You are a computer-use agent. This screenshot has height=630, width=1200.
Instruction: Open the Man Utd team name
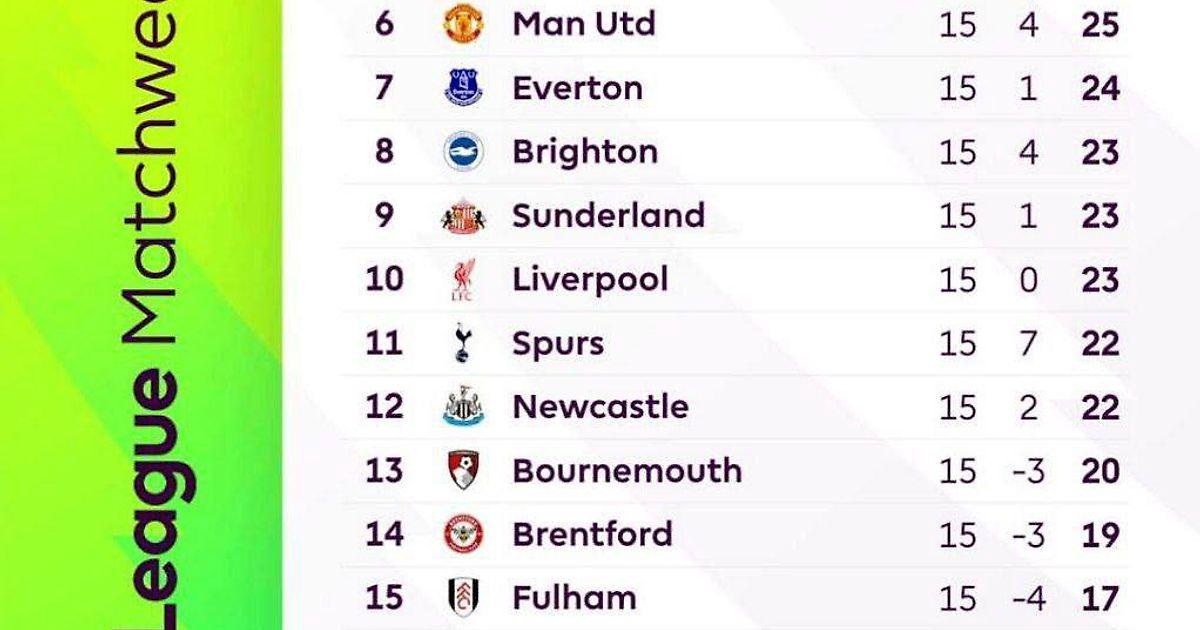[x=584, y=24]
